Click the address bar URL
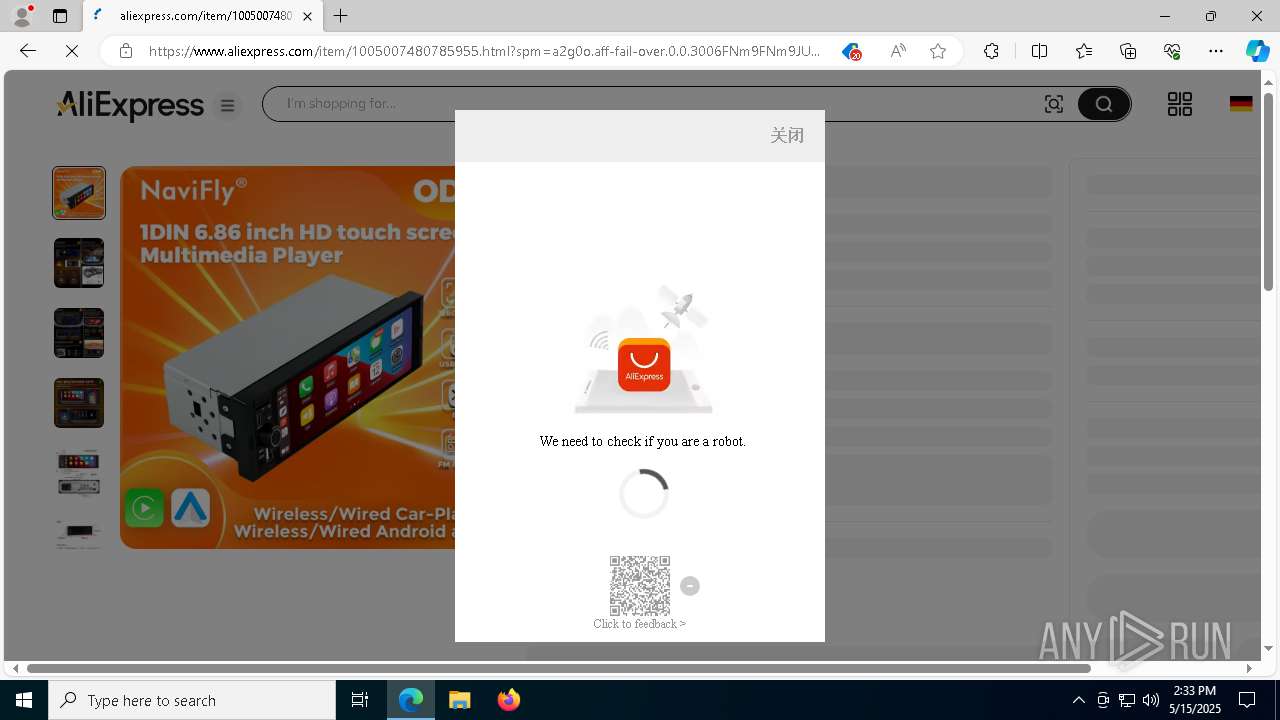This screenshot has height=720, width=1280. tap(484, 51)
